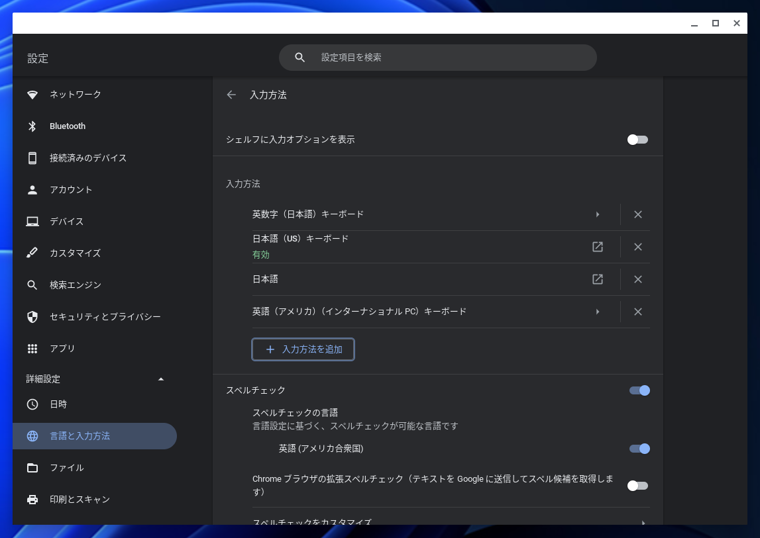Screen dimensions: 760x538
Task: Open ネットワーク settings via wifi icon
Action: (x=32, y=95)
